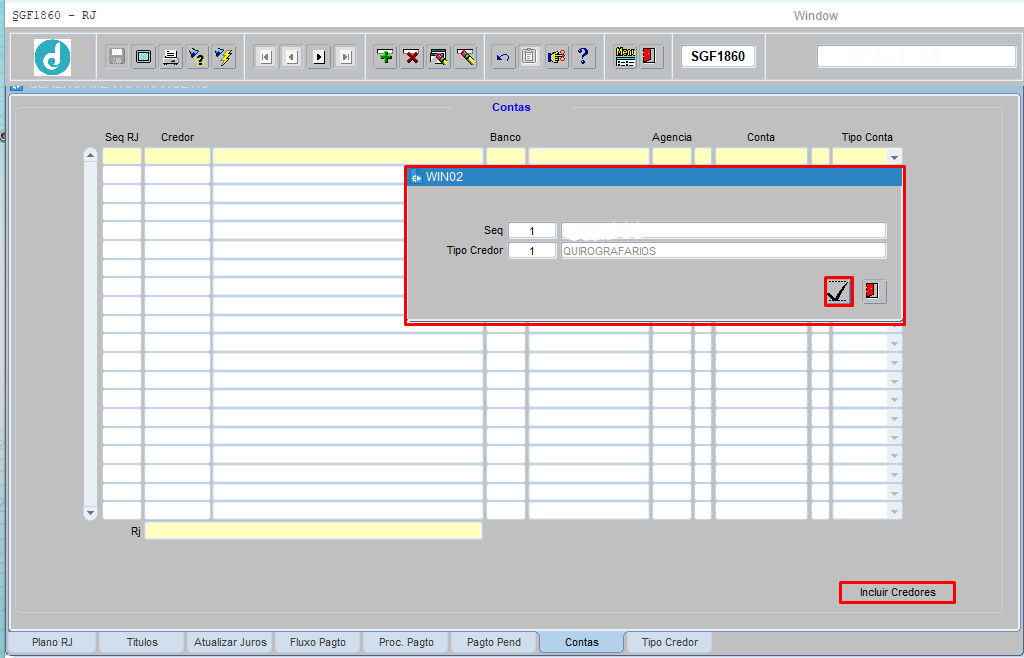Add a new record with green plus
The image size is (1024, 658).
(x=385, y=57)
